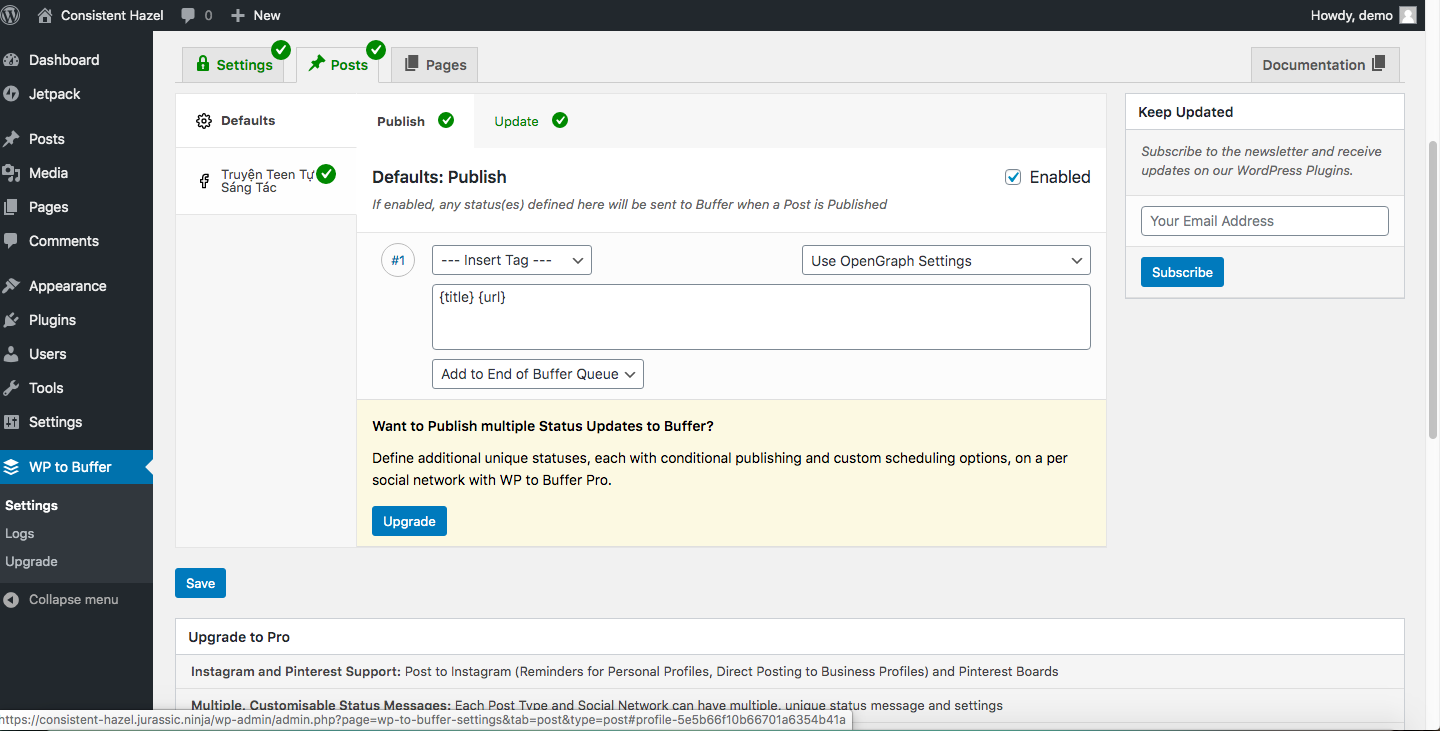Open the comments bubble icon in admin bar
Image resolution: width=1440 pixels, height=731 pixels.
pyautogui.click(x=189, y=15)
